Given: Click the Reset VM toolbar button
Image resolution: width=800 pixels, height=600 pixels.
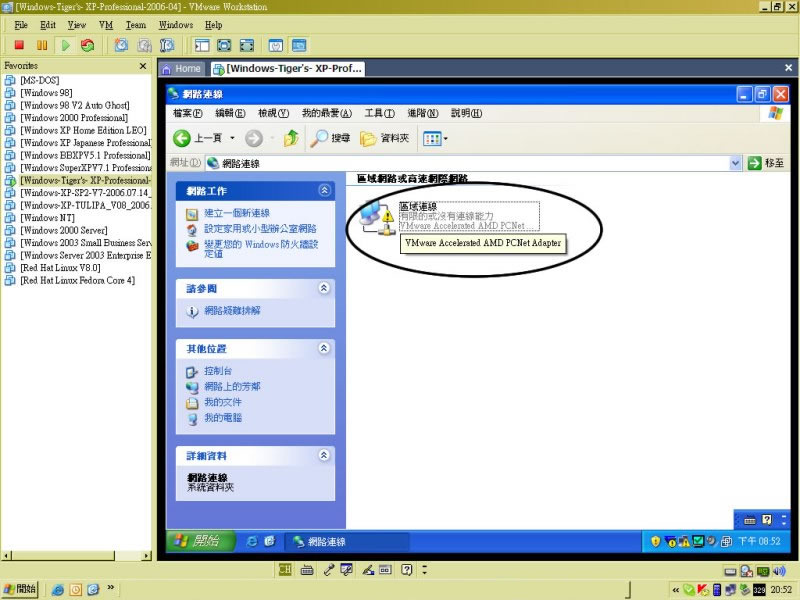Looking at the screenshot, I should tap(88, 45).
